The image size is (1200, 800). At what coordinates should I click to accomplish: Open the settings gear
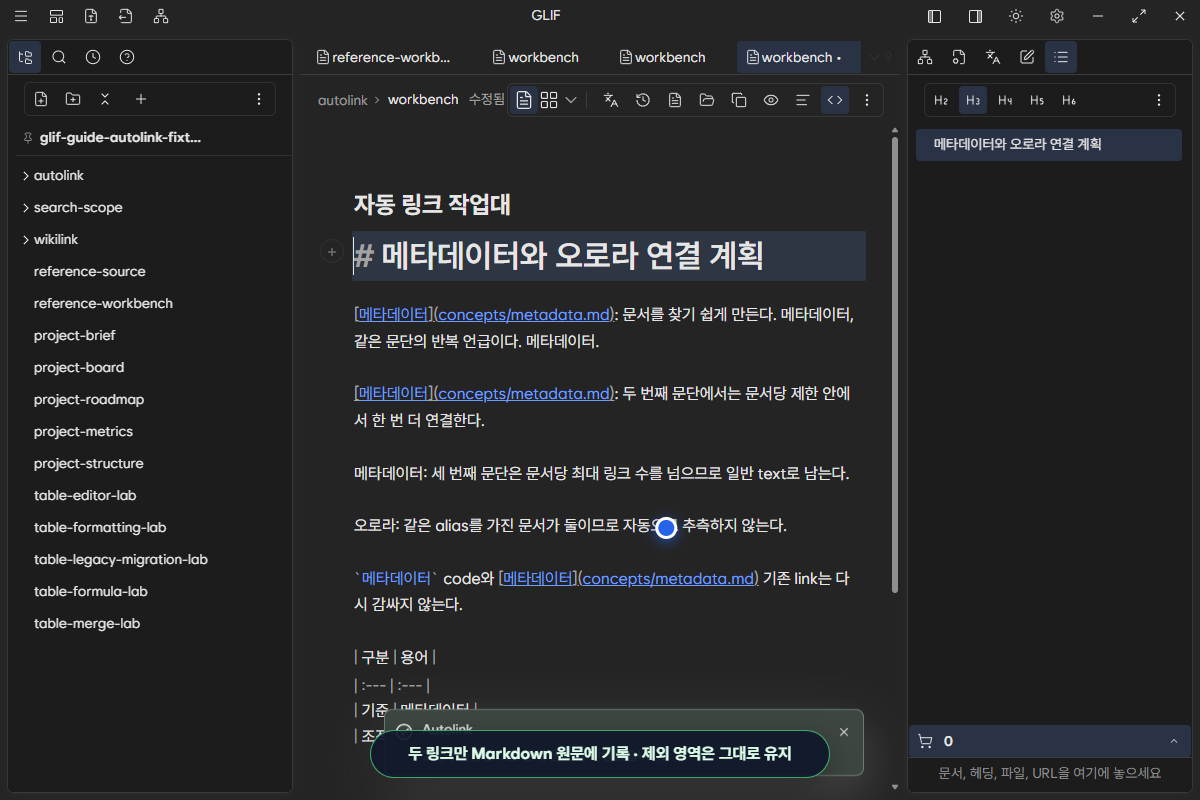pyautogui.click(x=1057, y=16)
